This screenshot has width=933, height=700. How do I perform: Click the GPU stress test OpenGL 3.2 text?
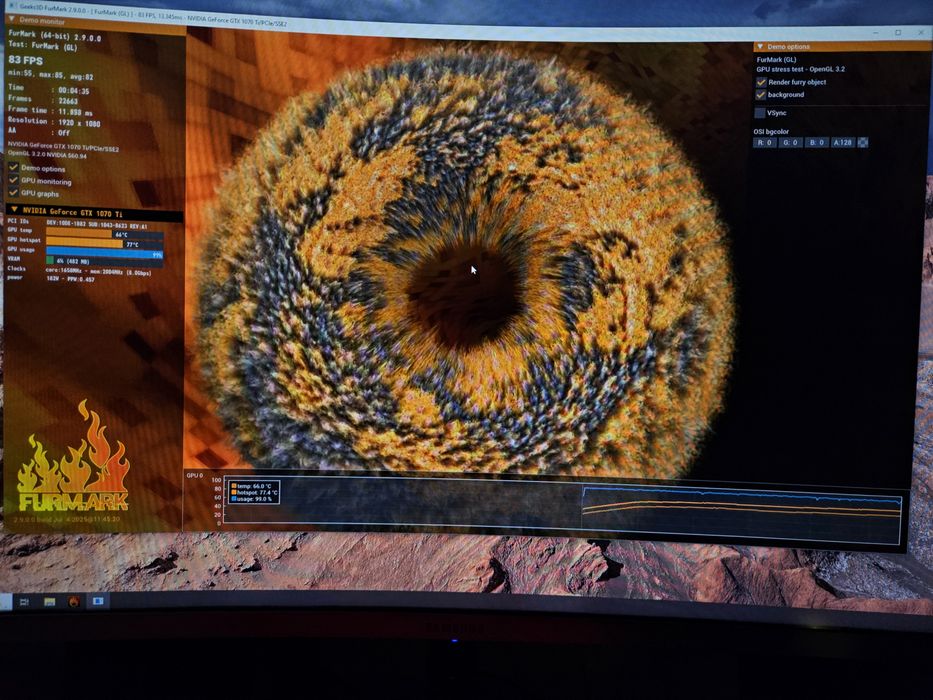(x=800, y=69)
